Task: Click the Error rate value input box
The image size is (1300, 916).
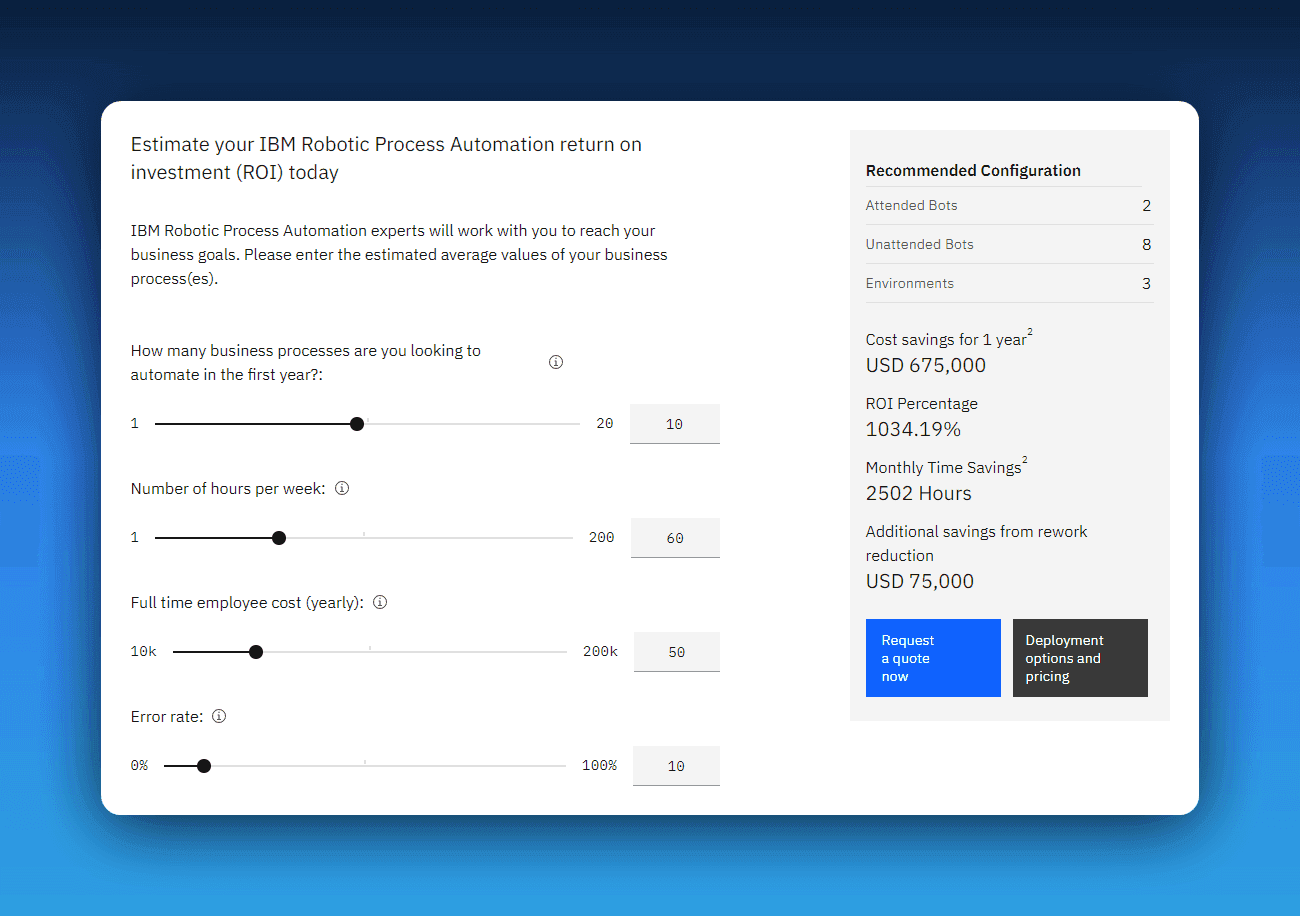Action: (676, 766)
